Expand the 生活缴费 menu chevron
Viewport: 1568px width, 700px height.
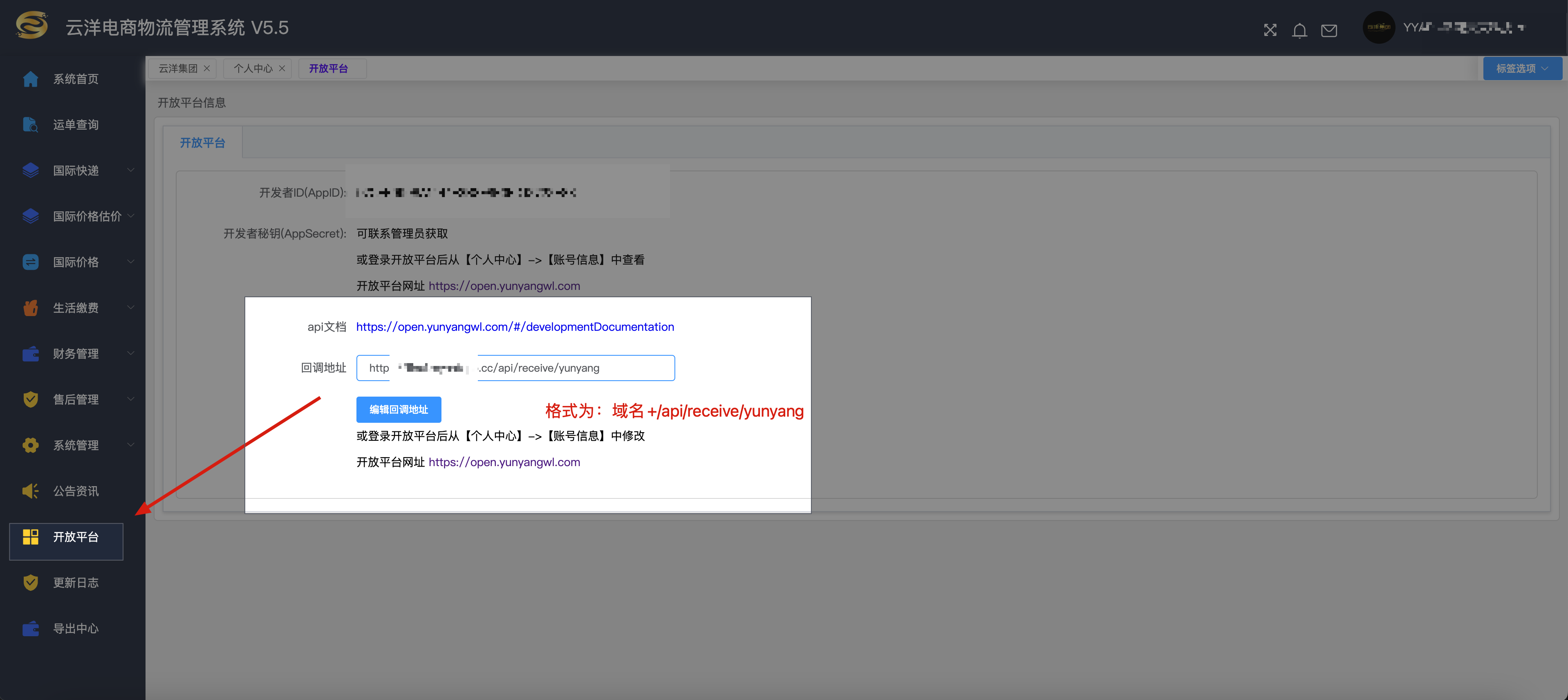pyautogui.click(x=131, y=308)
